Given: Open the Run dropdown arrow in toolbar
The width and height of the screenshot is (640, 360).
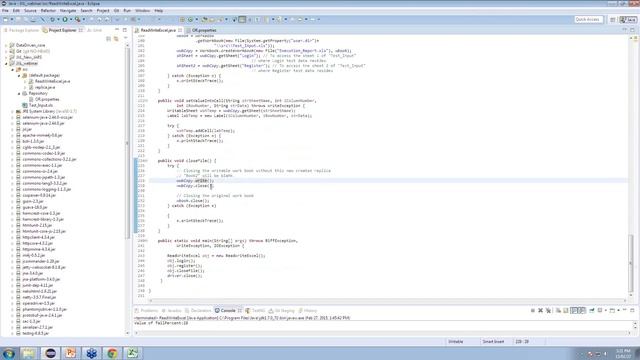Looking at the screenshot, I should [x=70, y=20].
